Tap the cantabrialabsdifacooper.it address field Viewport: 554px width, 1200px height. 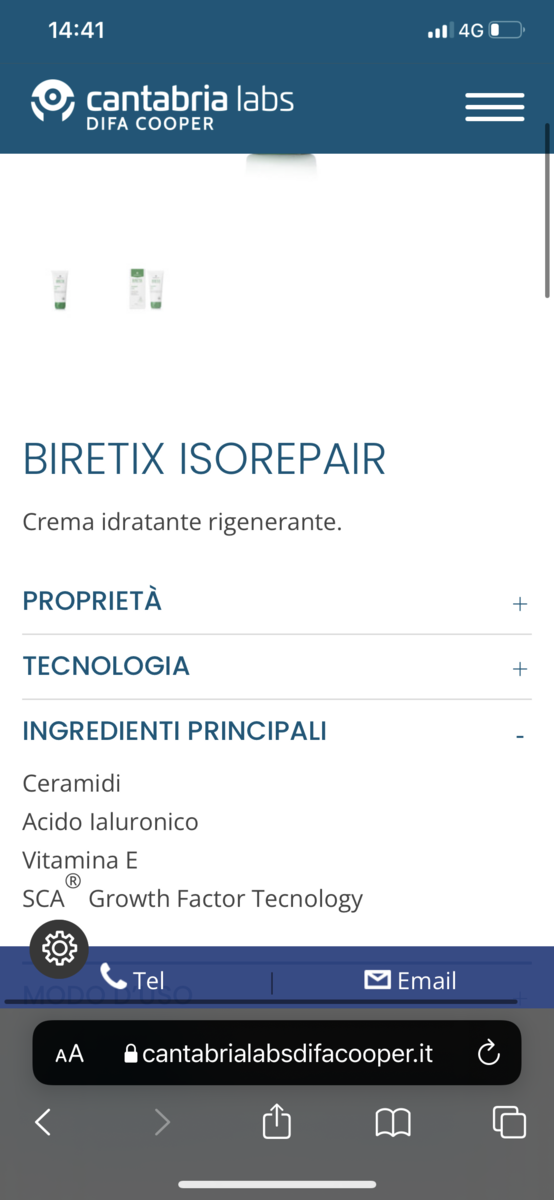[x=277, y=1053]
